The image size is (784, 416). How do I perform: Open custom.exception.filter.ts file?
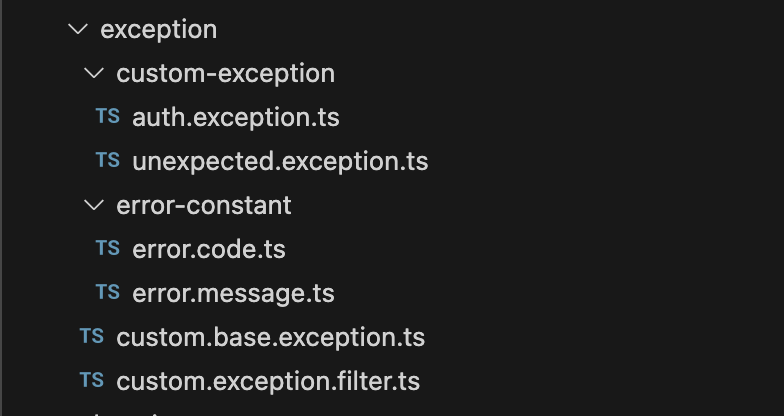click(268, 382)
